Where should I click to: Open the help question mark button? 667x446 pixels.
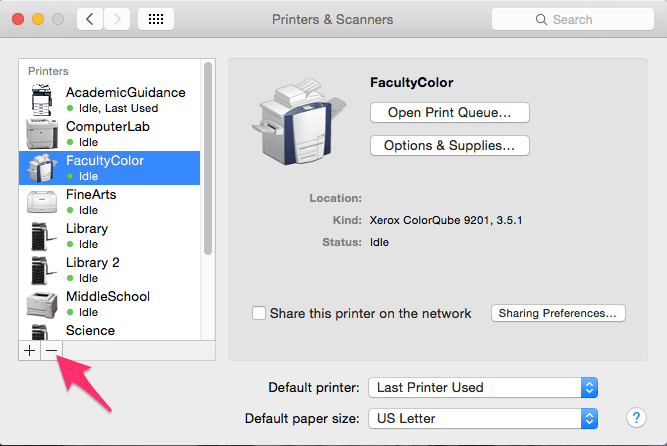tap(635, 418)
